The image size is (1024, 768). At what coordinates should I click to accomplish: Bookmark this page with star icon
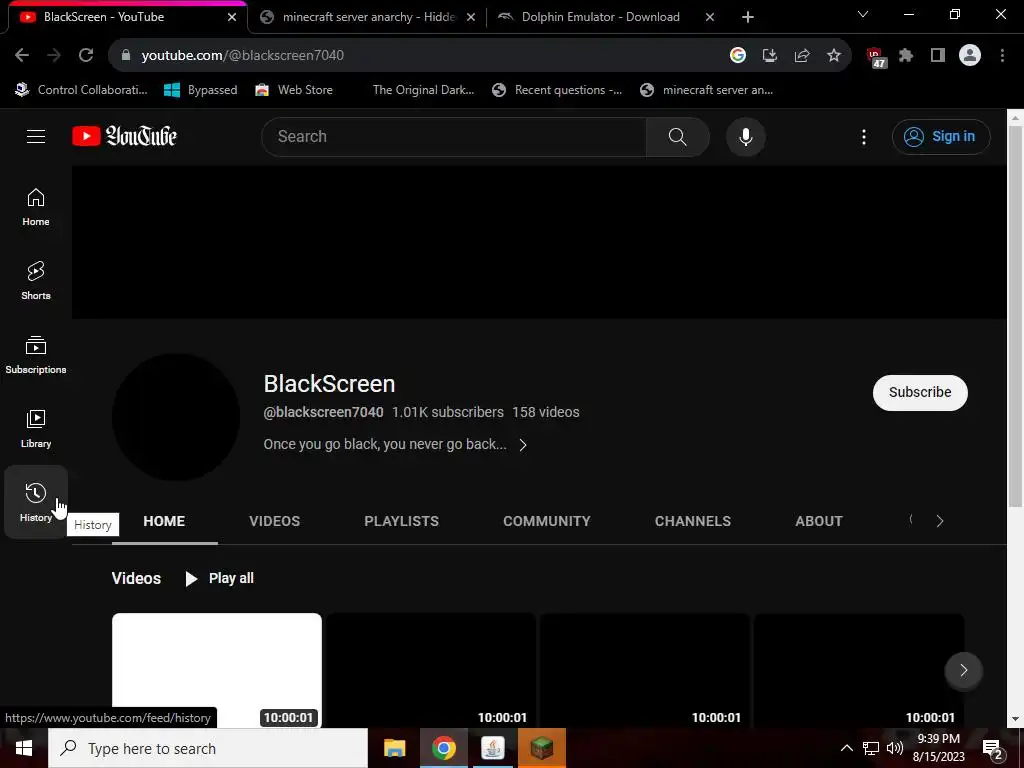[834, 56]
